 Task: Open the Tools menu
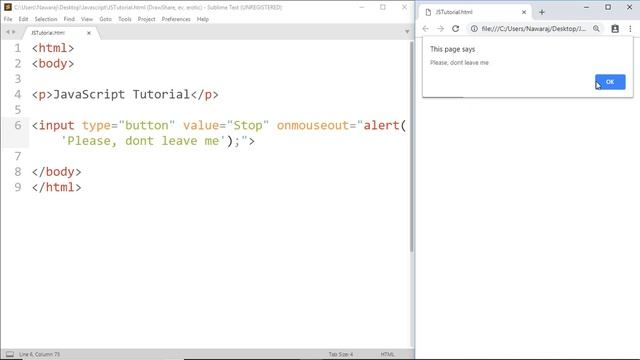124,19
